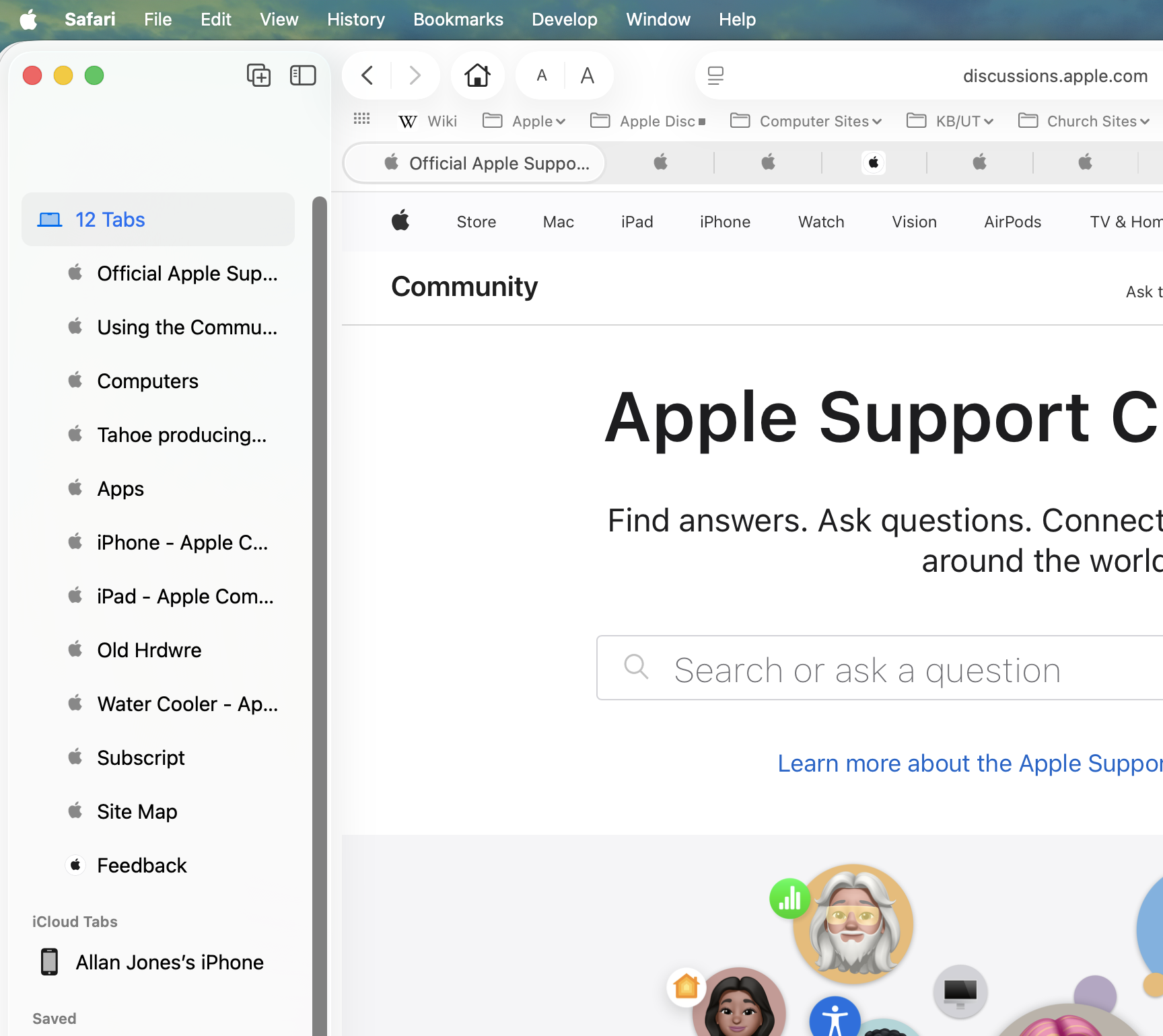Open Allan Jones's iPhone iCloud tabs
Viewport: 1163px width, 1036px height.
[x=152, y=962]
